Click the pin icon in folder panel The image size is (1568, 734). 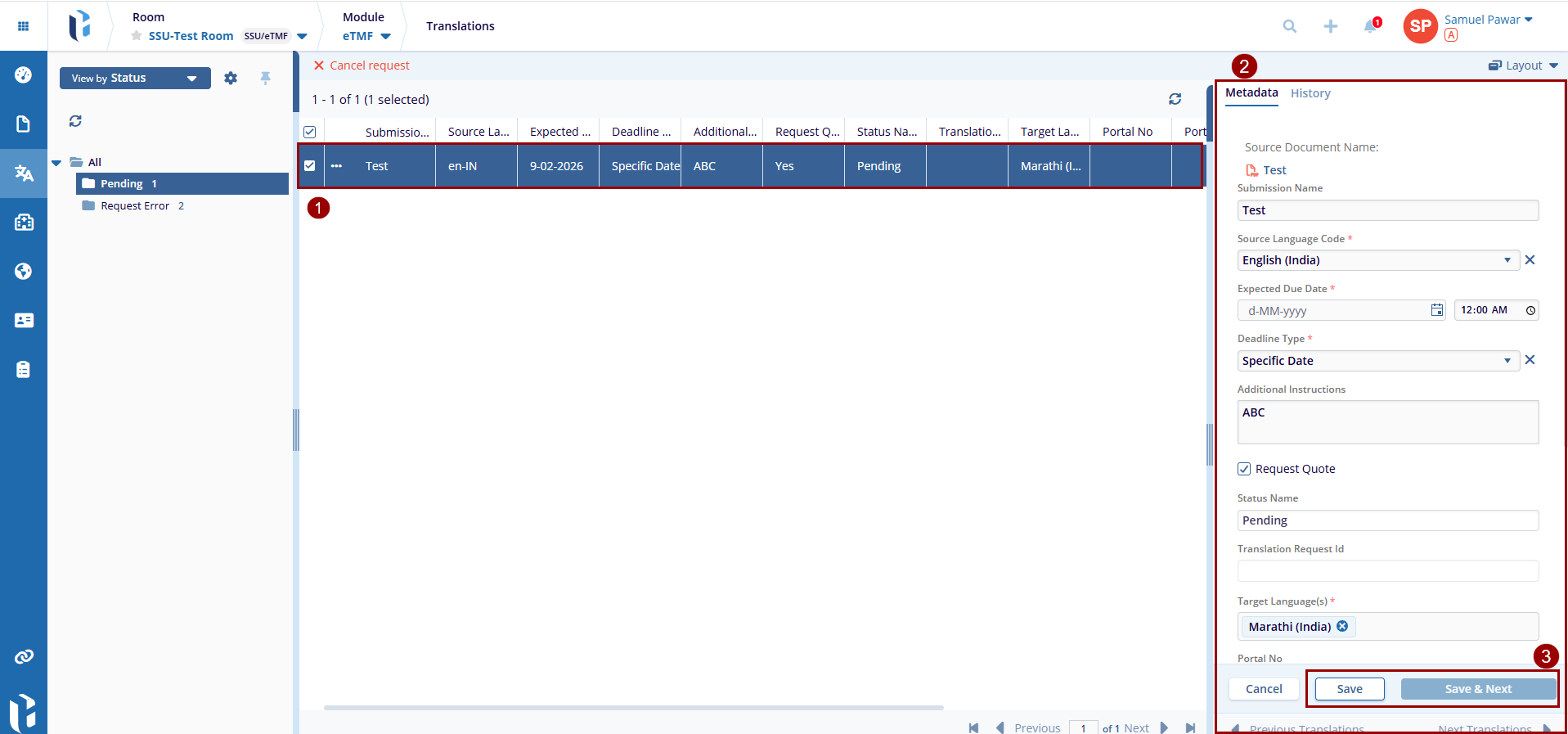265,78
